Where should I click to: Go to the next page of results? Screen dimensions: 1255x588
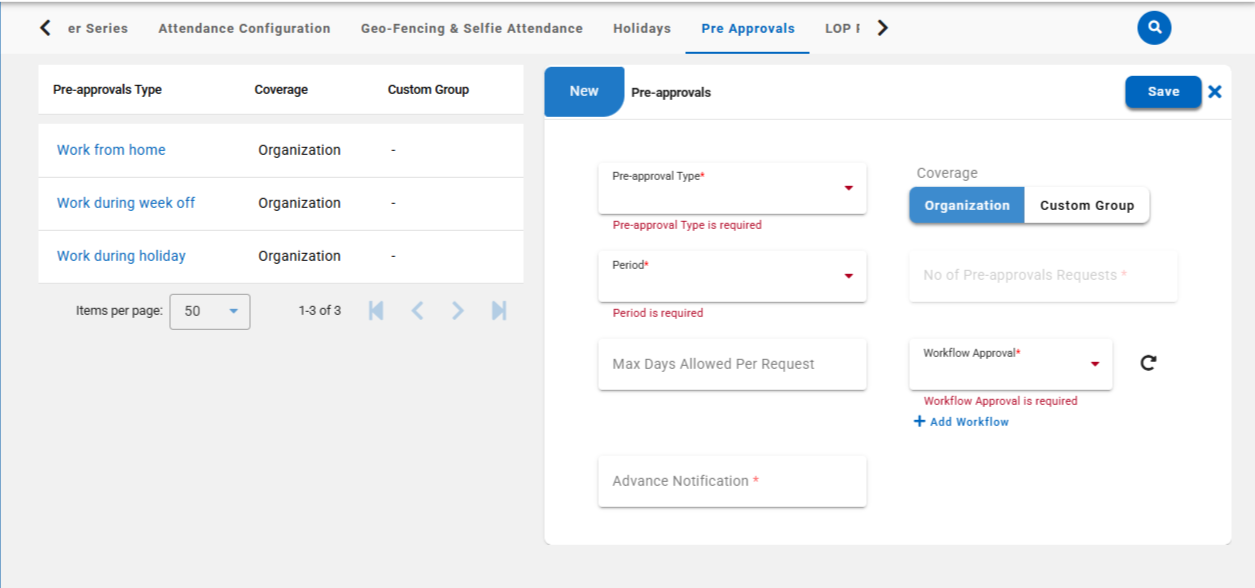[x=458, y=311]
